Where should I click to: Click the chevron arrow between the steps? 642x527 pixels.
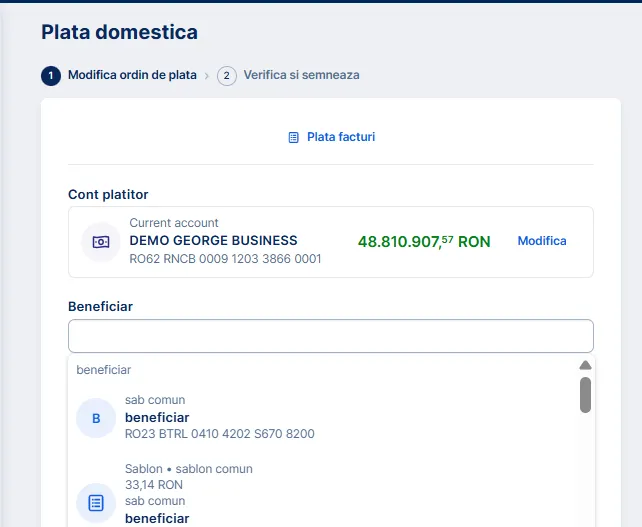pyautogui.click(x=207, y=75)
